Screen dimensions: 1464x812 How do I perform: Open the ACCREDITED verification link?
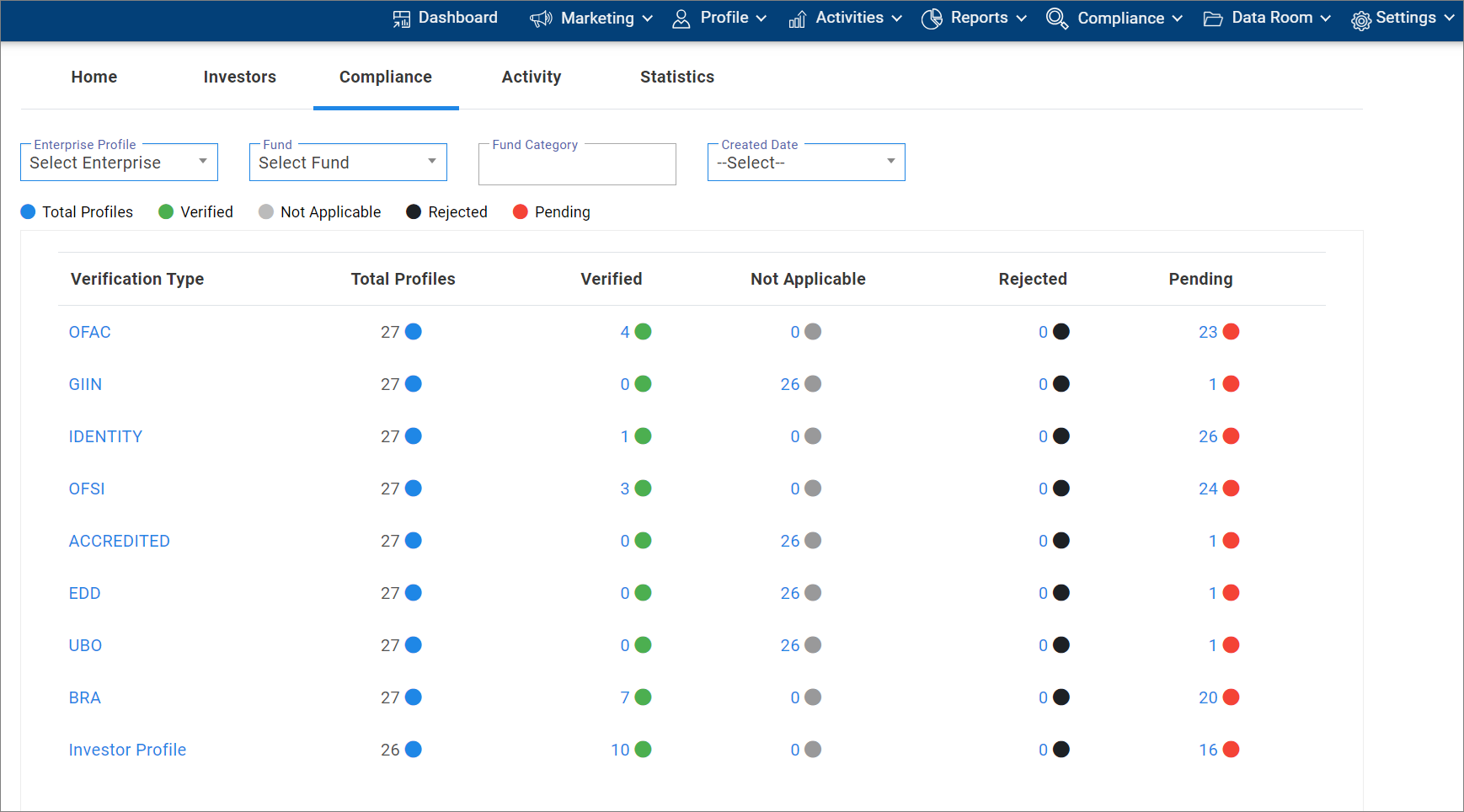coord(120,541)
